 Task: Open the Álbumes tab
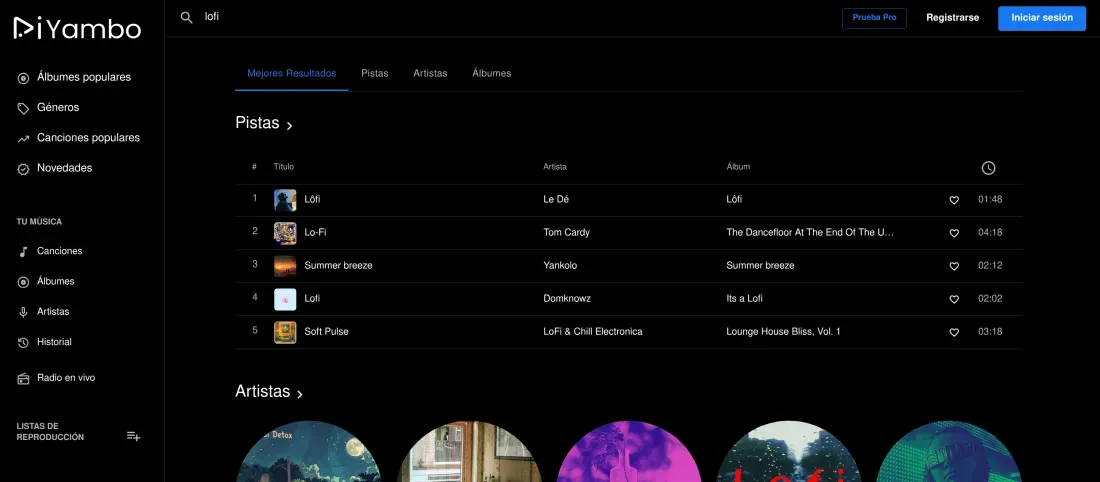point(492,73)
